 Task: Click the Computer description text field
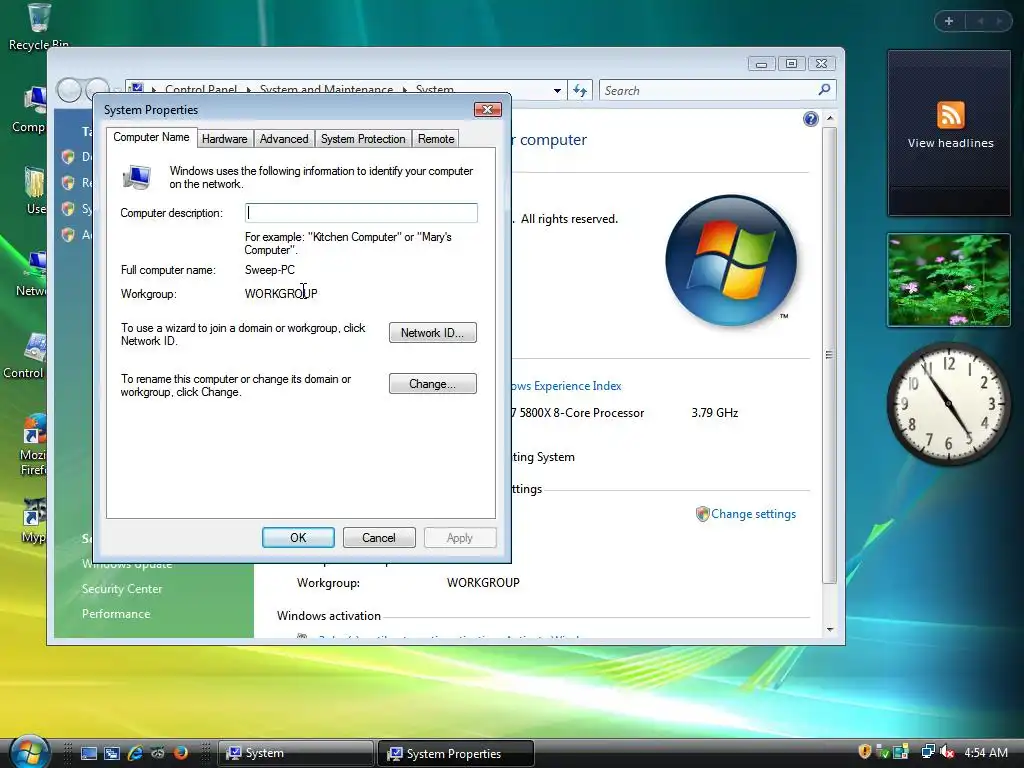[361, 213]
